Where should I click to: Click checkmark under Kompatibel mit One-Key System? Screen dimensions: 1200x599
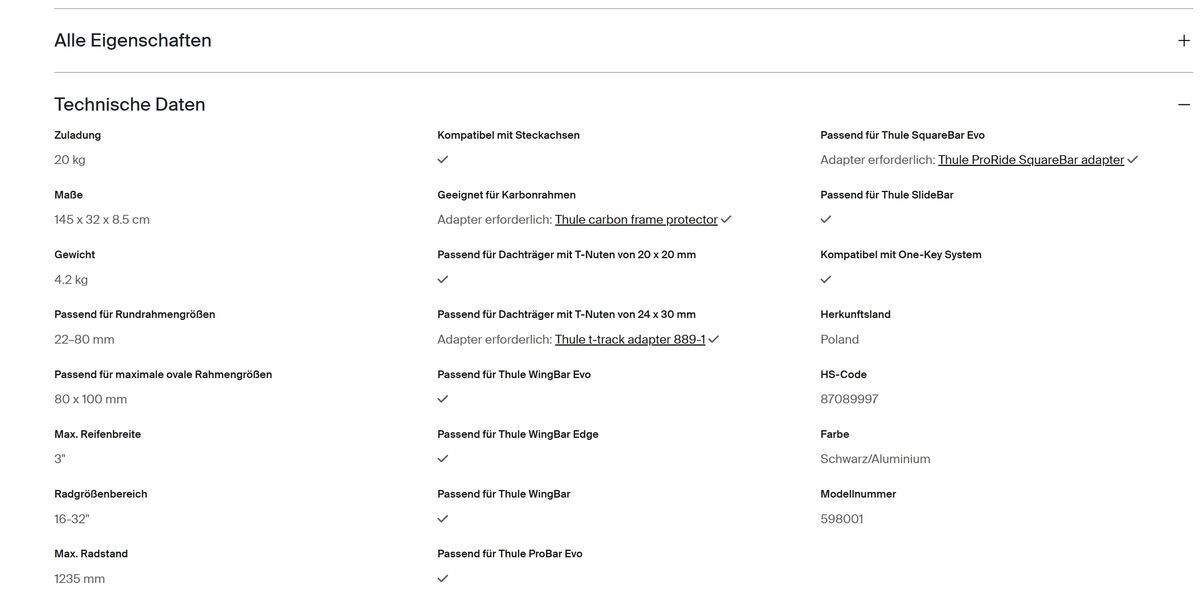pyautogui.click(x=826, y=279)
